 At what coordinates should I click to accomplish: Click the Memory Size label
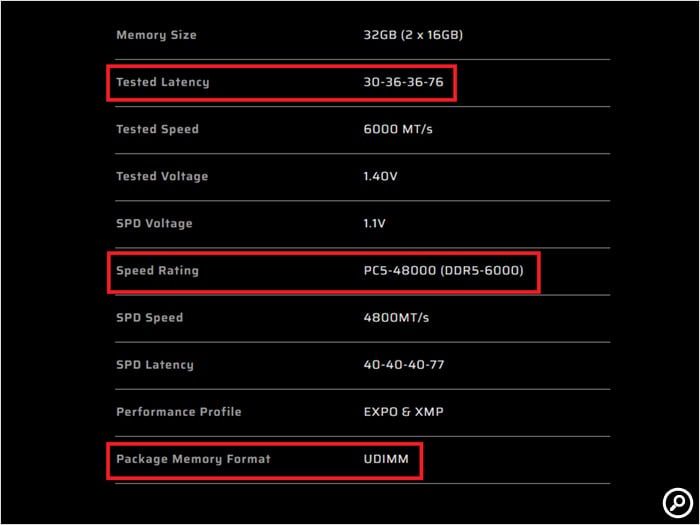click(156, 35)
